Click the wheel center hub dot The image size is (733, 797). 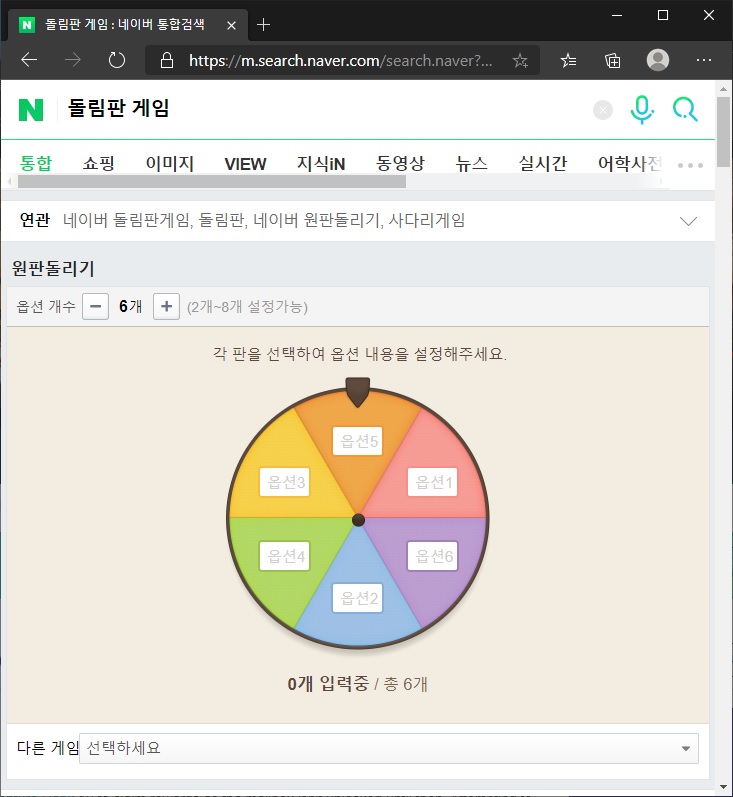358,519
